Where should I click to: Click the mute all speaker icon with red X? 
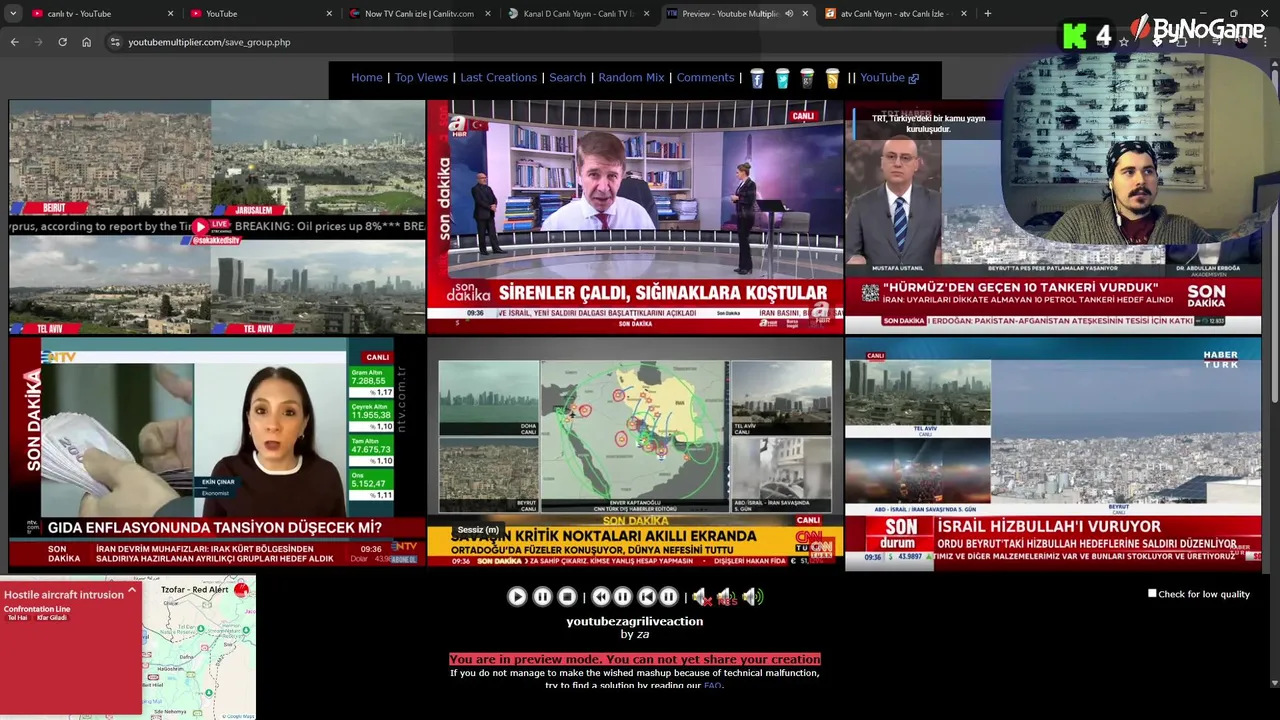pos(702,597)
